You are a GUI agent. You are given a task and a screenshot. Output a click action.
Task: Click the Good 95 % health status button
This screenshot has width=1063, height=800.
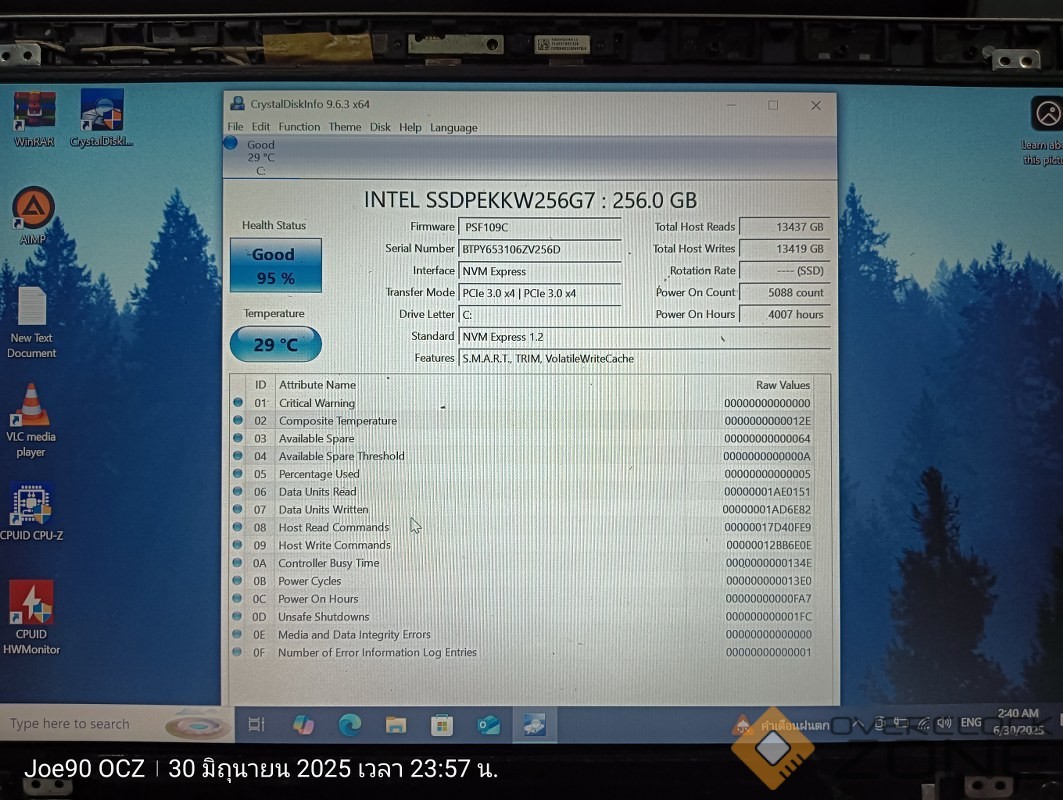(x=275, y=266)
